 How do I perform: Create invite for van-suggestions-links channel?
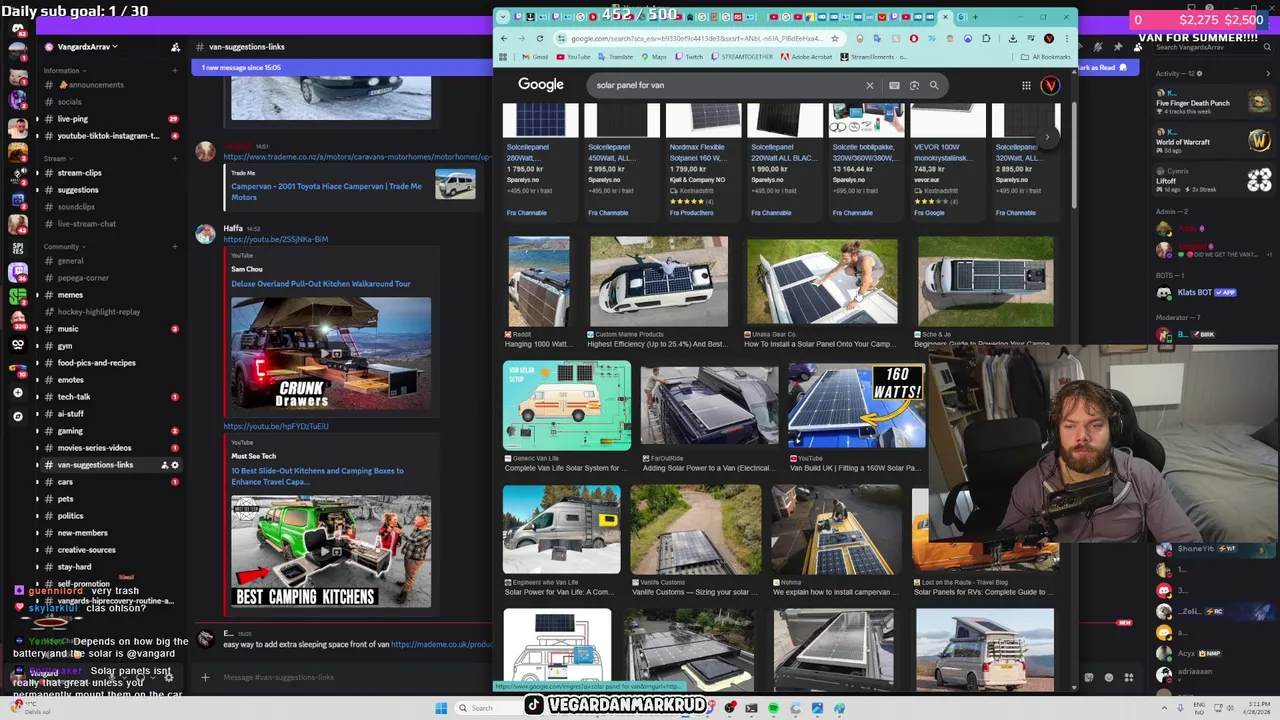pyautogui.click(x=164, y=465)
